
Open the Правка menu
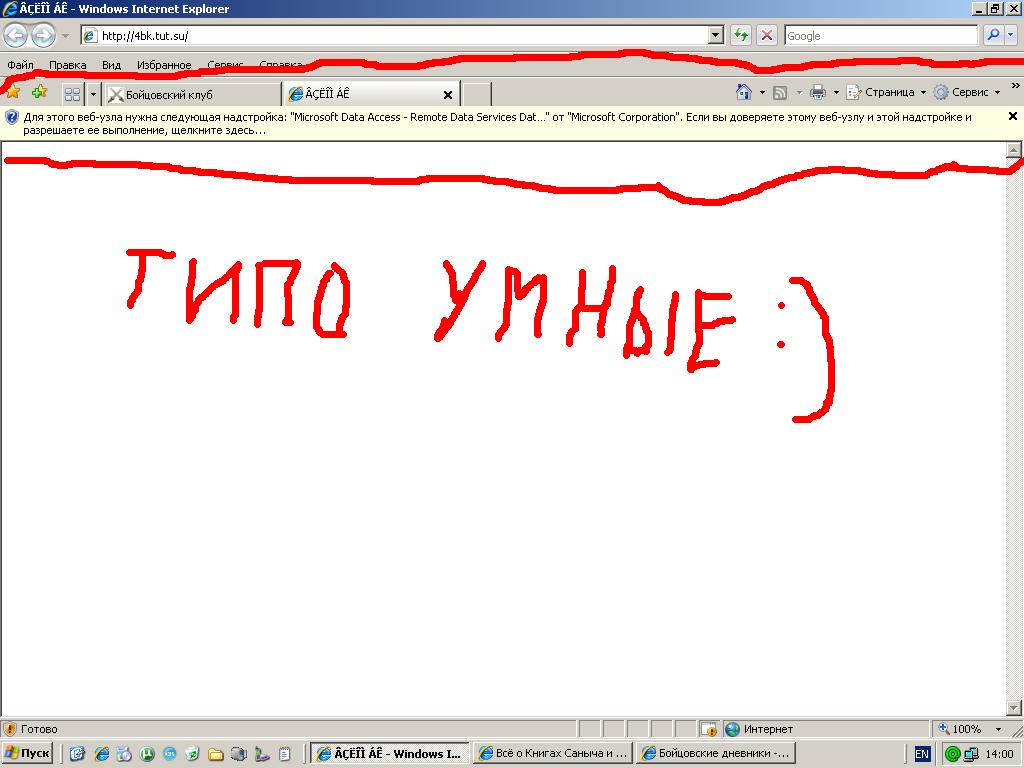pos(67,65)
